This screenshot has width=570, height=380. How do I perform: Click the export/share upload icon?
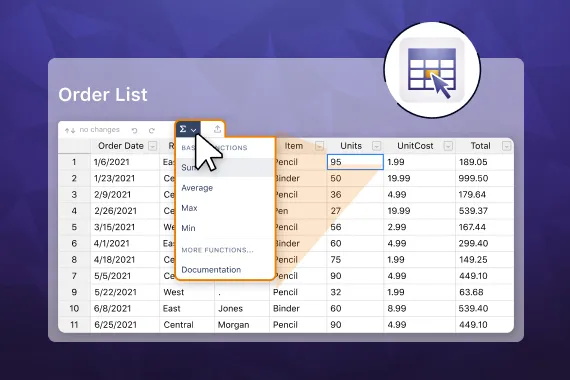(x=217, y=129)
